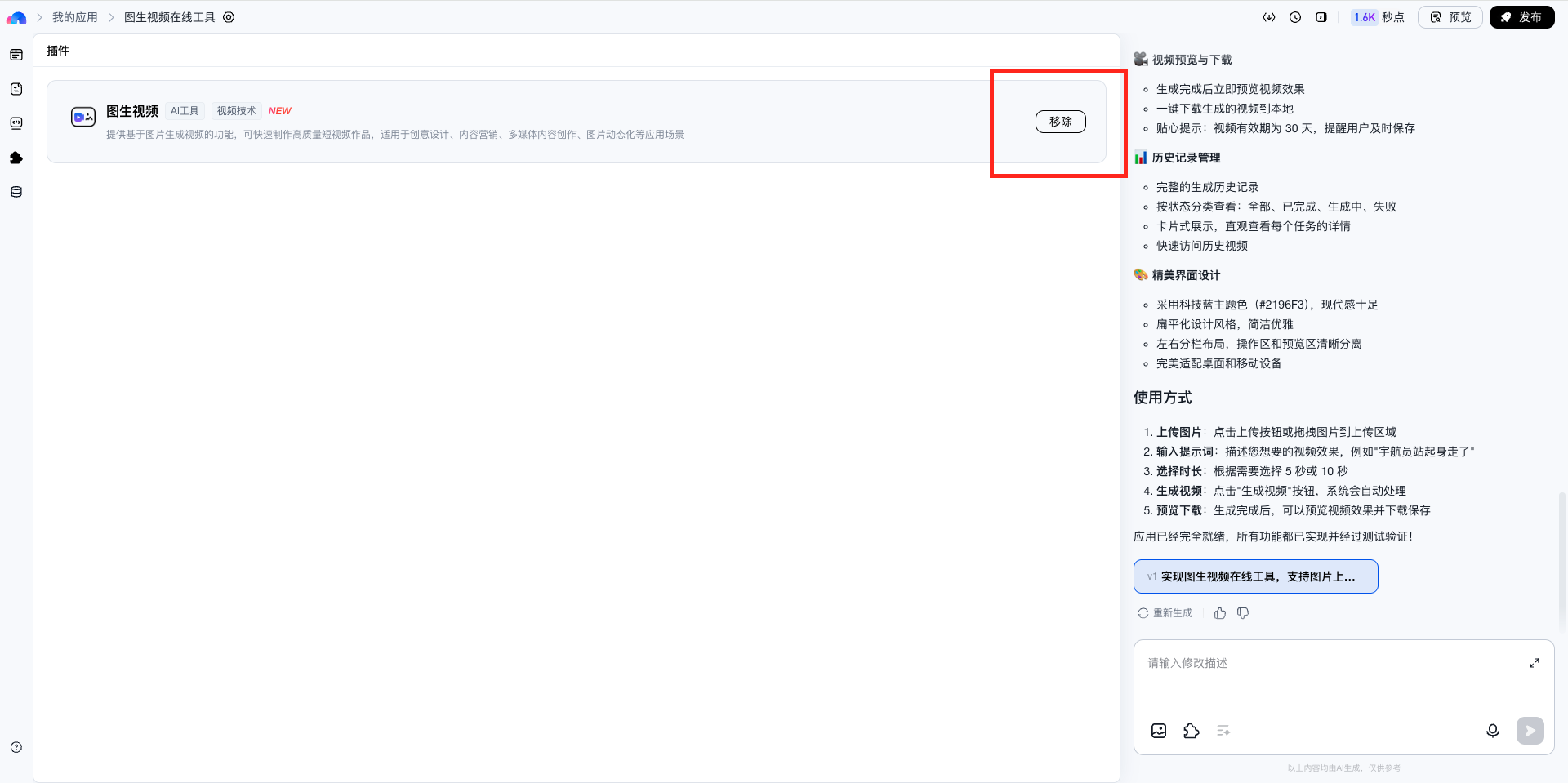Screen dimensions: 1568x783
Task: Click the microphone voice input icon
Action: [x=1493, y=731]
